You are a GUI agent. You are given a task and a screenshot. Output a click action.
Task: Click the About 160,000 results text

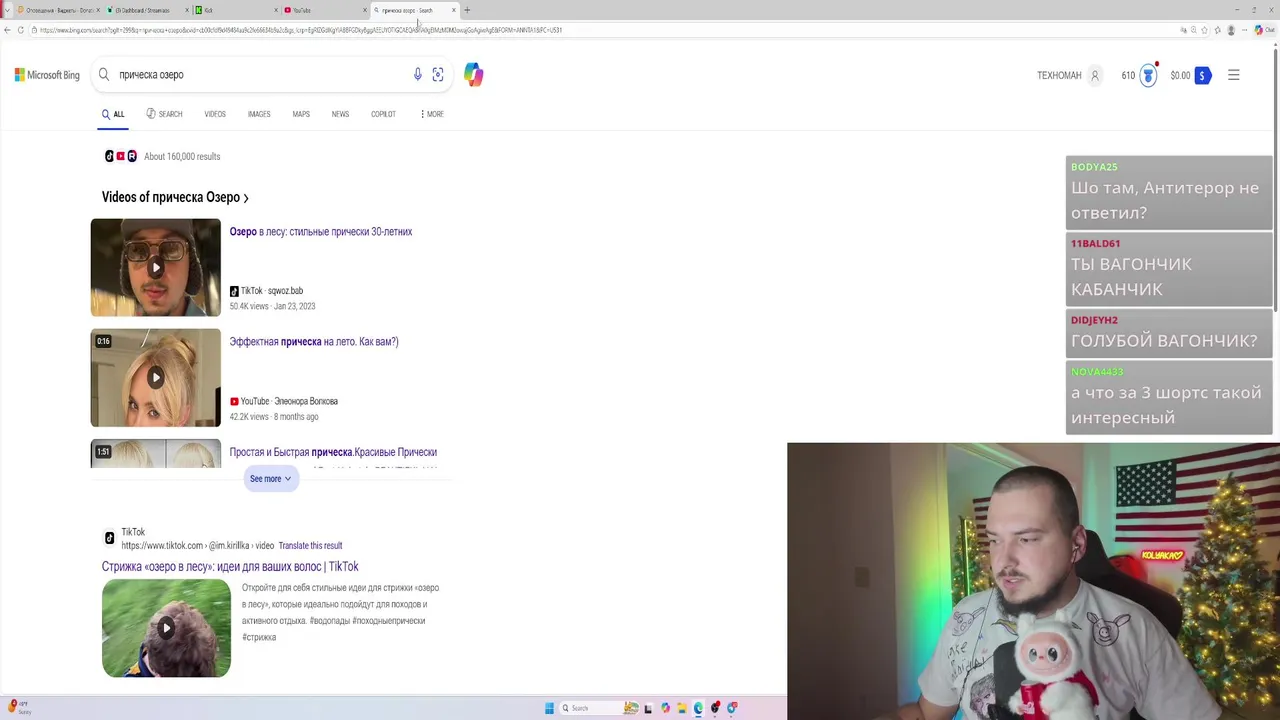(x=182, y=157)
